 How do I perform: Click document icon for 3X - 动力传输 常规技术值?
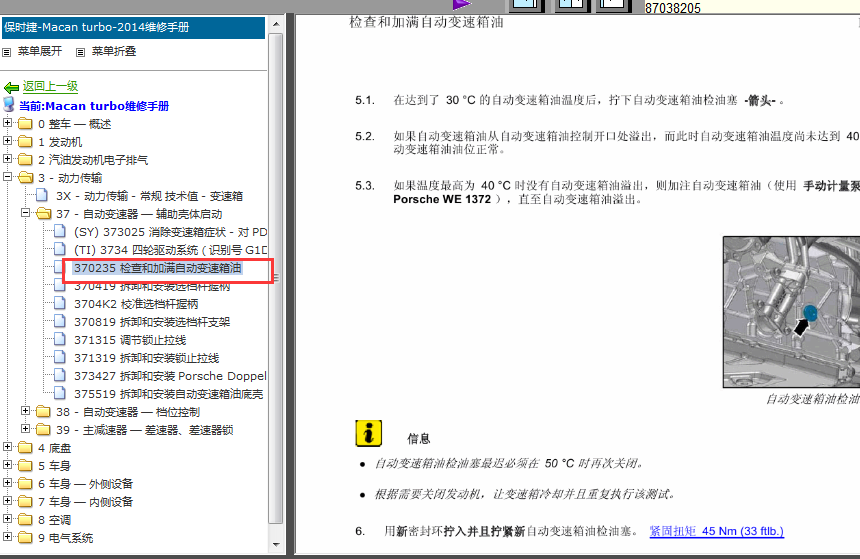tap(42, 195)
